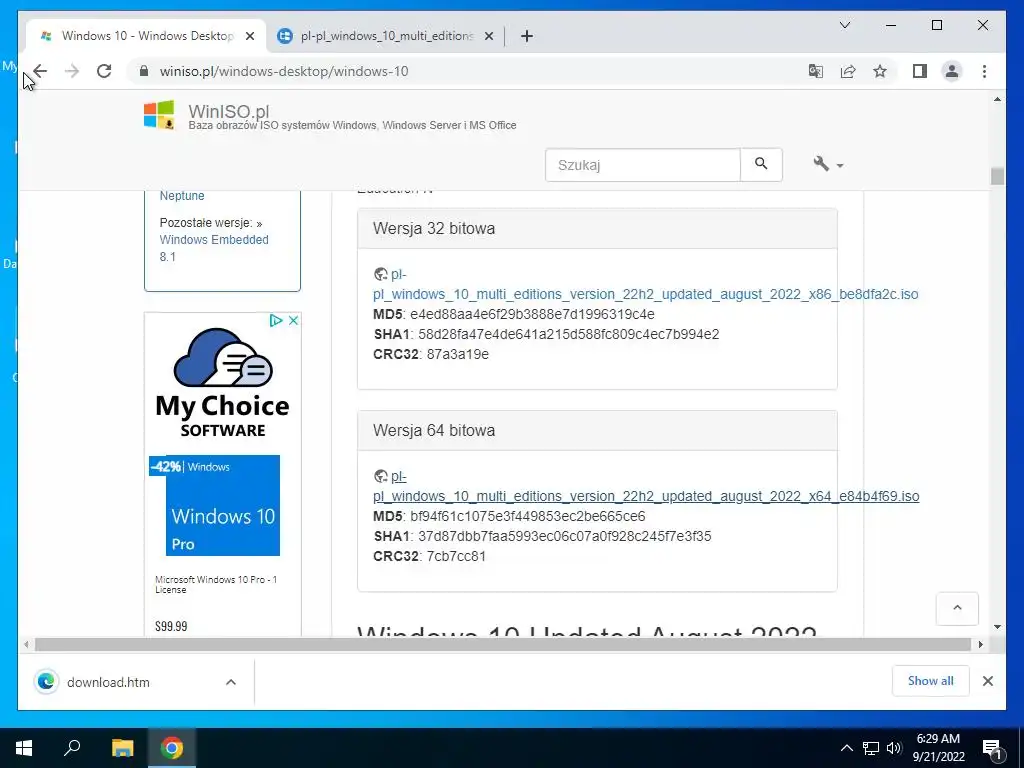Open the download.htm item in downloads bar
This screenshot has width=1024, height=768.
tap(108, 682)
